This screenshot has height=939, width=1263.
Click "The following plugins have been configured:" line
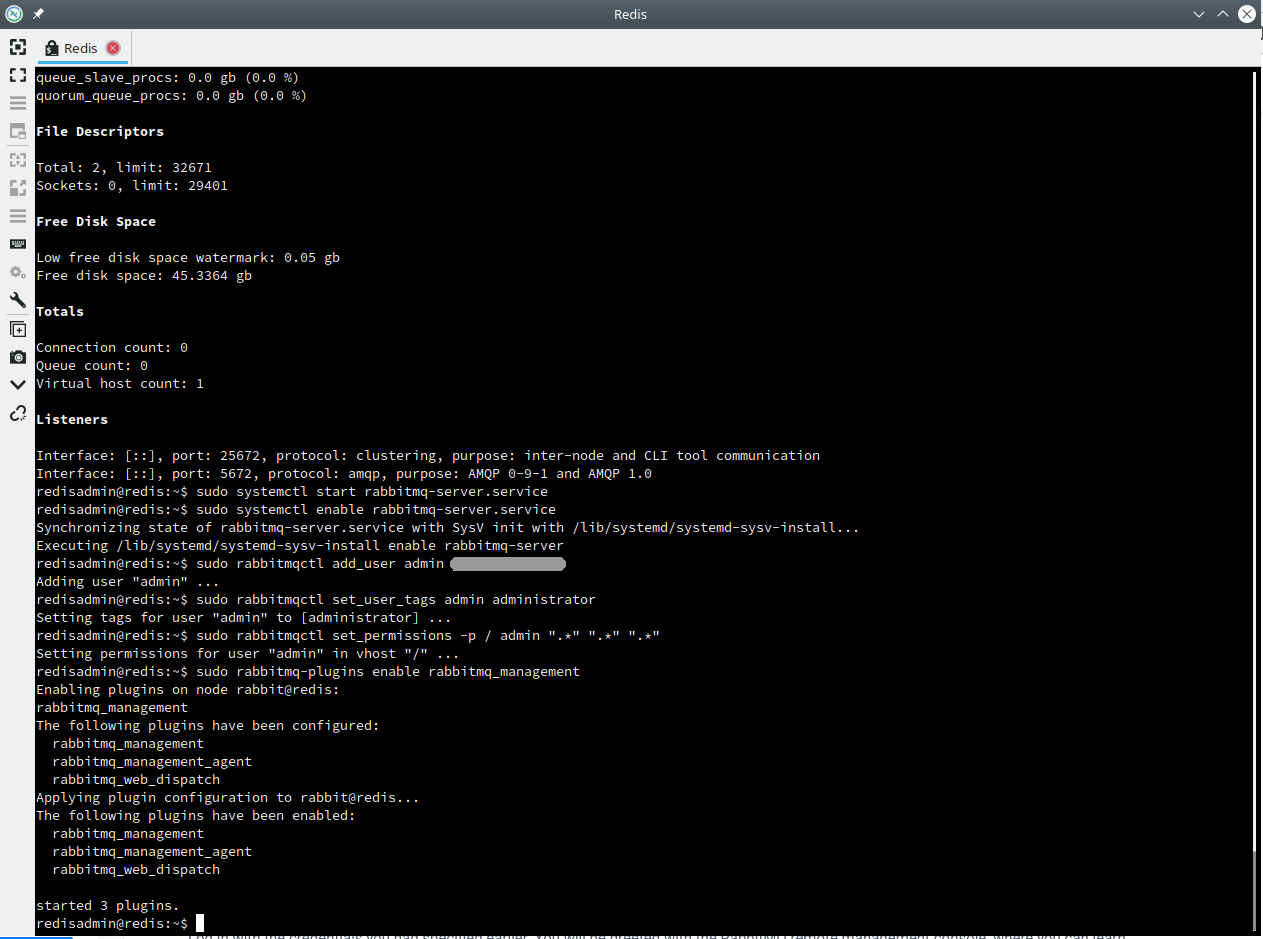click(x=208, y=726)
